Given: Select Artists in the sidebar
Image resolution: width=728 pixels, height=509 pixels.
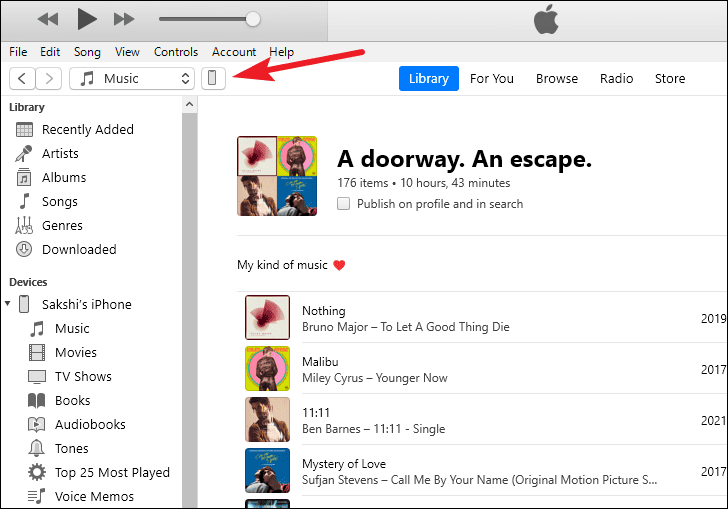Looking at the screenshot, I should pyautogui.click(x=60, y=154).
